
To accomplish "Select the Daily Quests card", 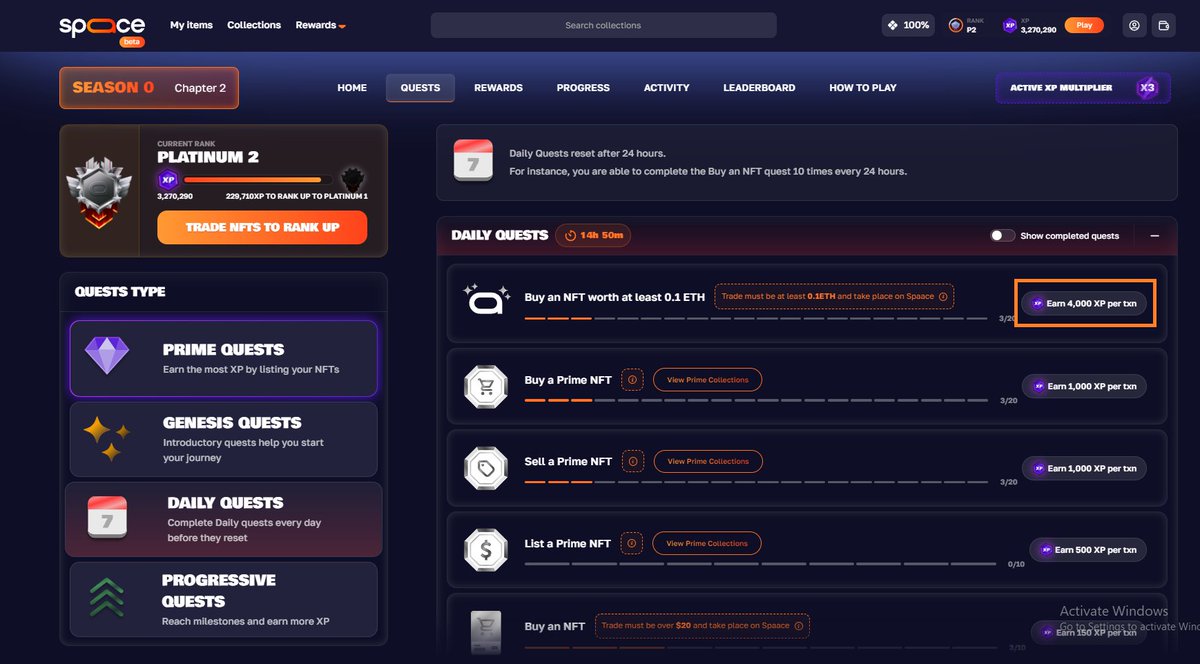I will 223,519.
